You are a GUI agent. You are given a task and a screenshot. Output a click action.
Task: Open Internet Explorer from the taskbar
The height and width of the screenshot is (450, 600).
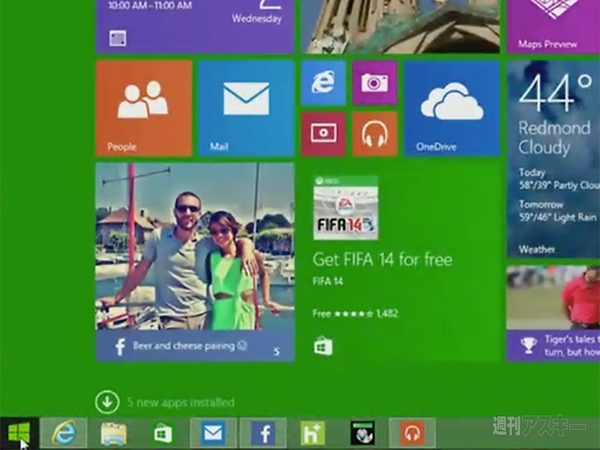(x=64, y=433)
